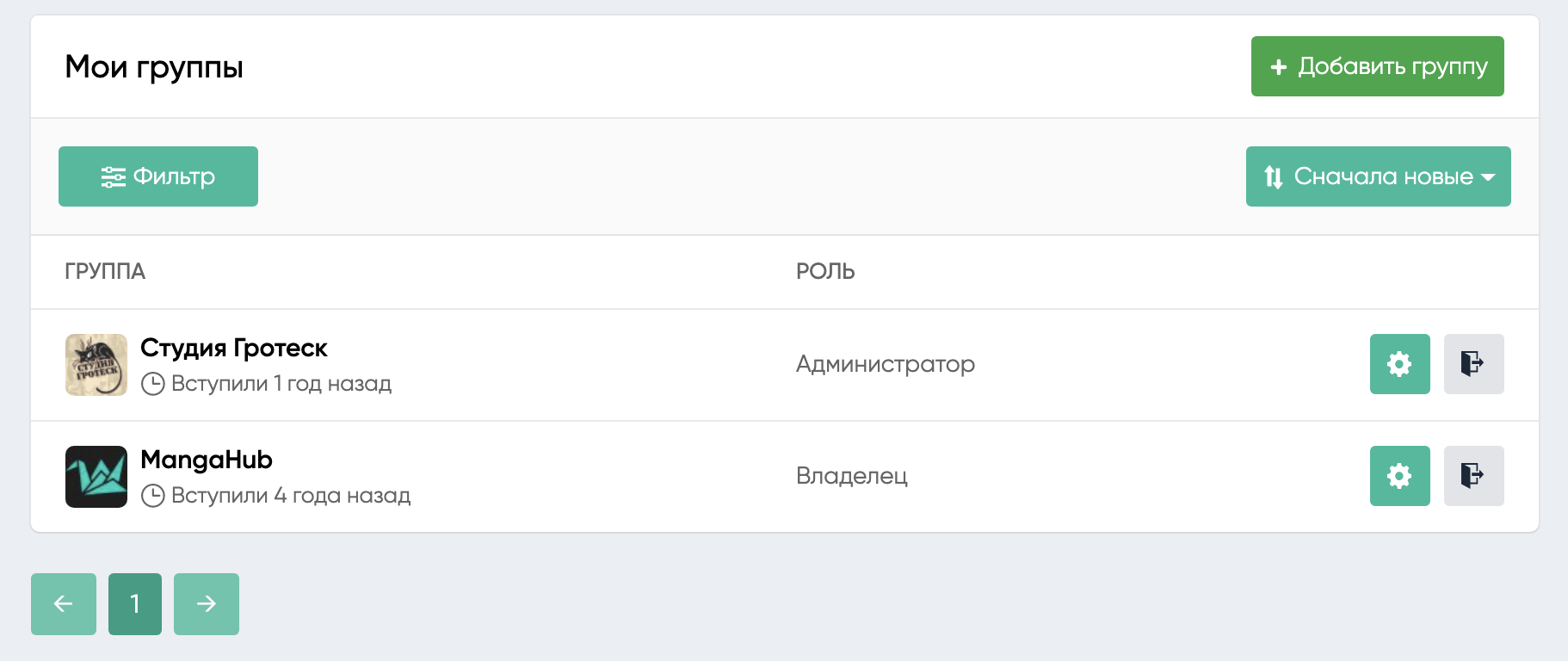The width and height of the screenshot is (1568, 661).
Task: Click the sliders icon on Фильтр button
Action: pos(114,177)
